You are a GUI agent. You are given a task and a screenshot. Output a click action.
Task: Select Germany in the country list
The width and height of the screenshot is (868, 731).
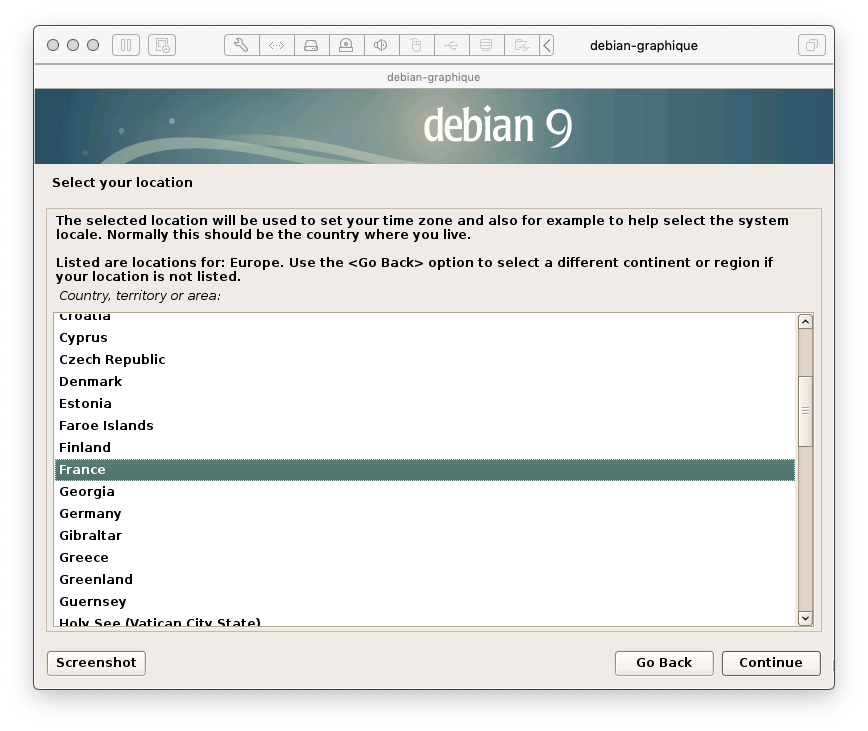pos(425,514)
